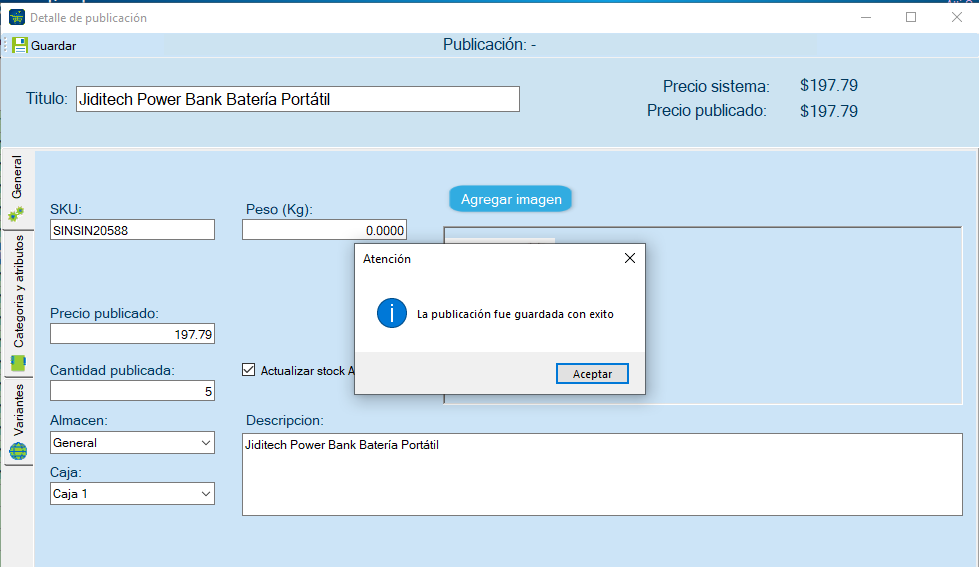
Task: Click the Precio publicado input field
Action: [132, 334]
